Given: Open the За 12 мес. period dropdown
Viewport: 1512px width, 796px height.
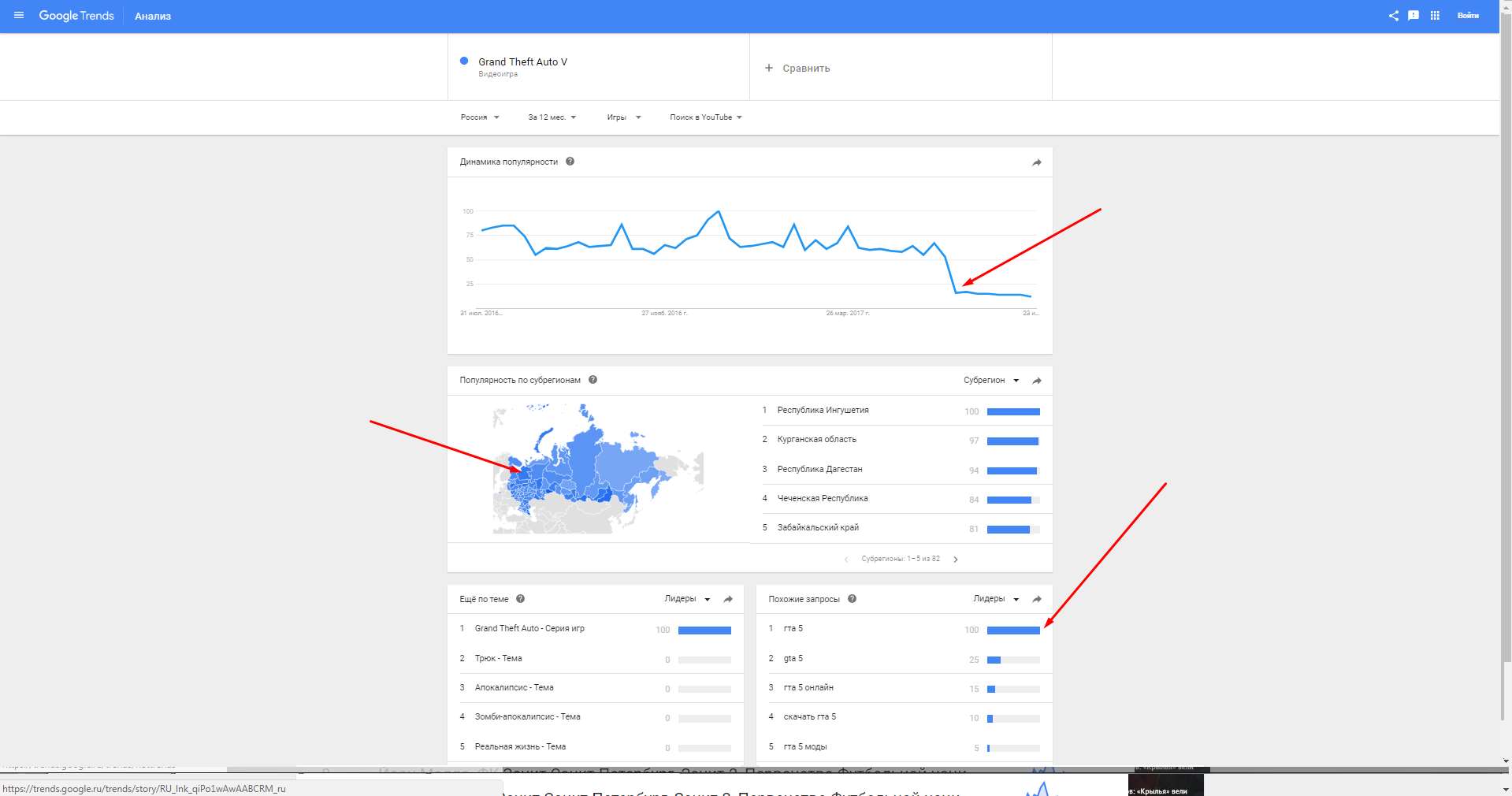Looking at the screenshot, I should [552, 117].
